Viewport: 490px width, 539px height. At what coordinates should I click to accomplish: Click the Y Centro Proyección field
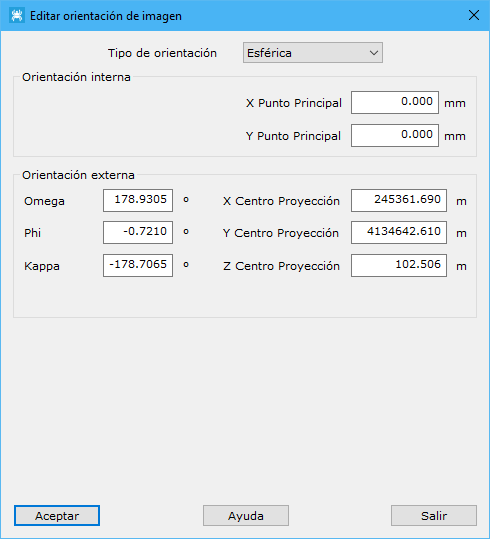tap(399, 233)
